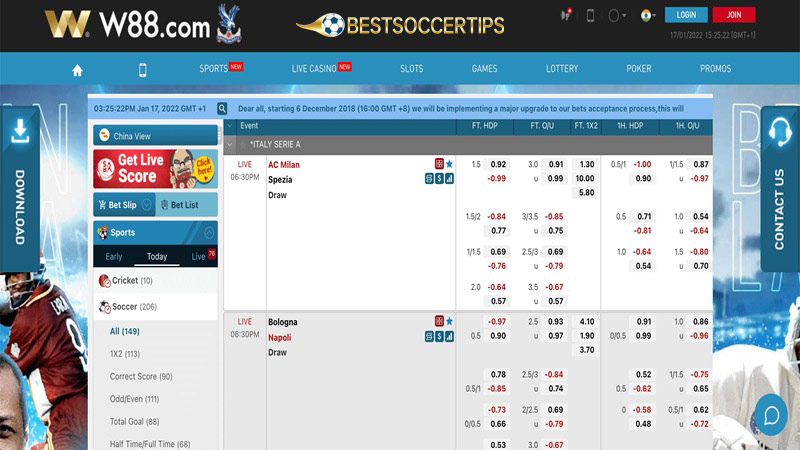
Task: Select the All (149) soccer filter
Action: [124, 331]
